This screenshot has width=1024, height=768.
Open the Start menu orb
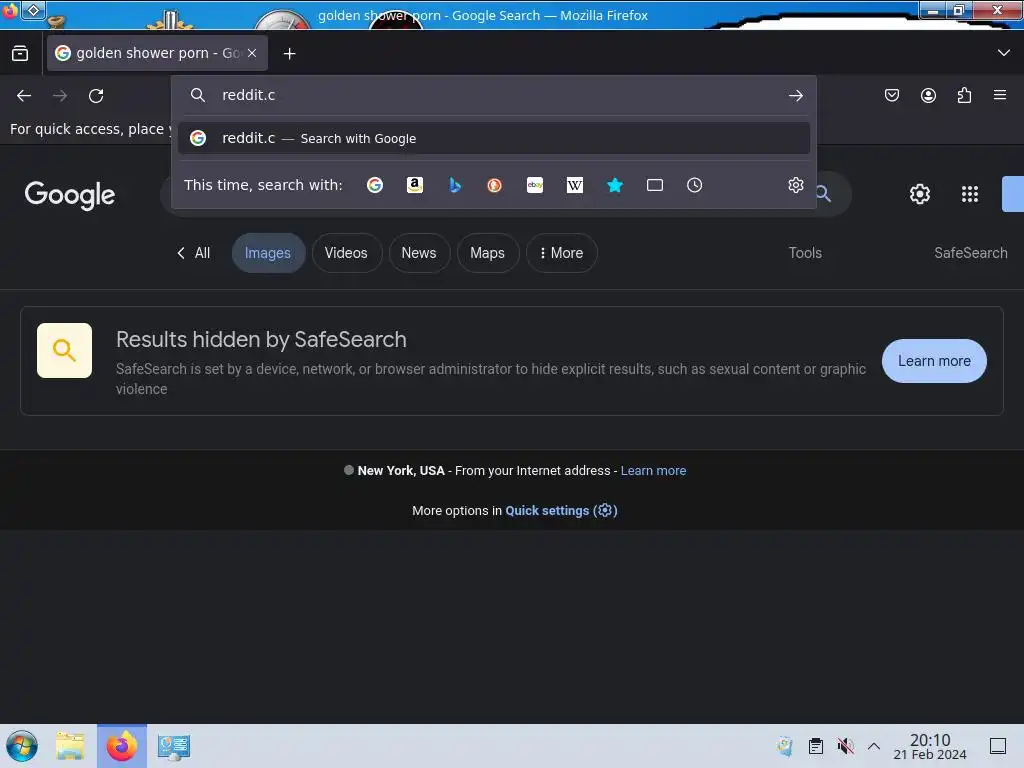click(22, 746)
